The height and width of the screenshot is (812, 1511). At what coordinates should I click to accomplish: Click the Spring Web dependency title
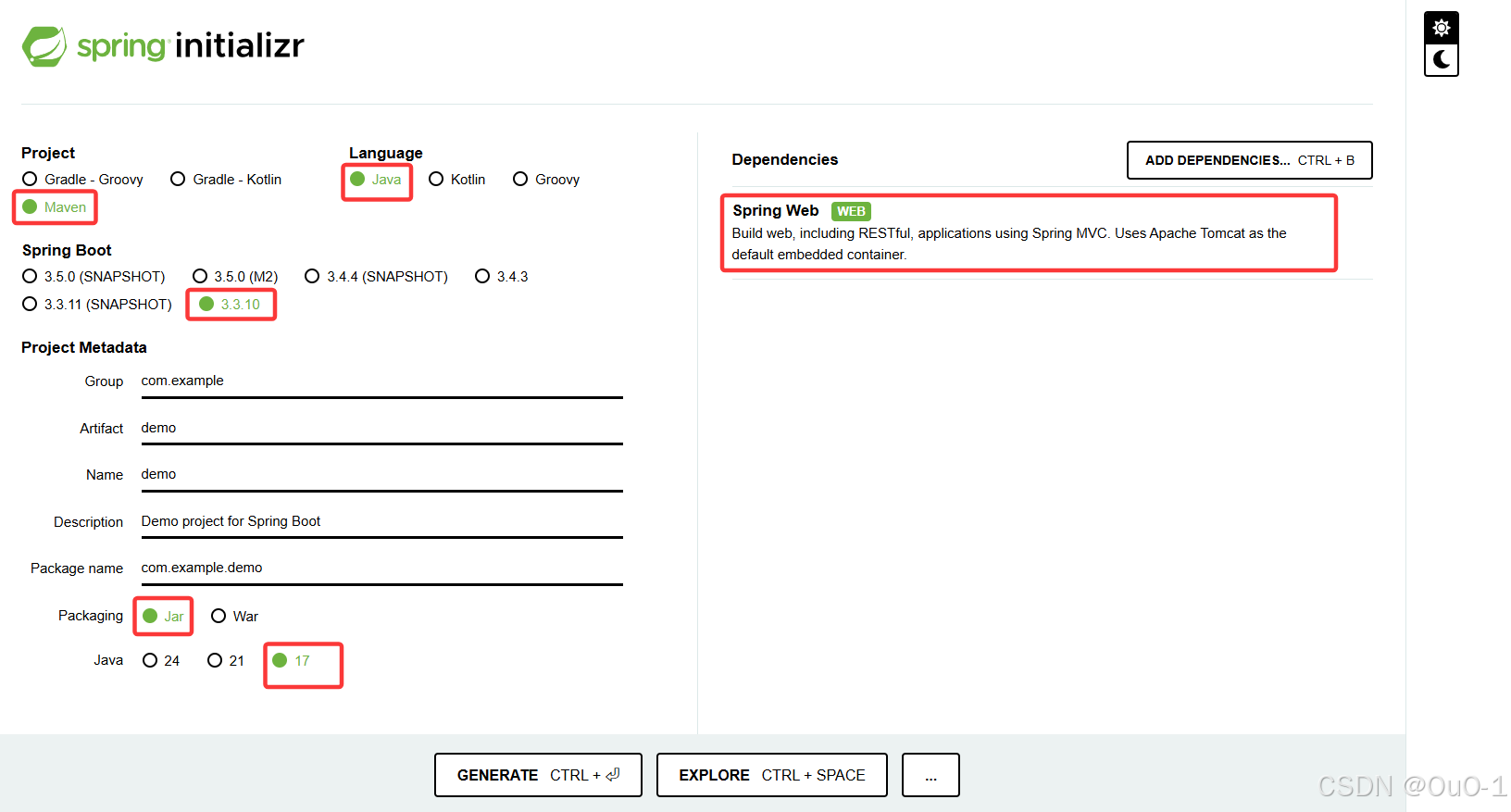pyautogui.click(x=775, y=210)
